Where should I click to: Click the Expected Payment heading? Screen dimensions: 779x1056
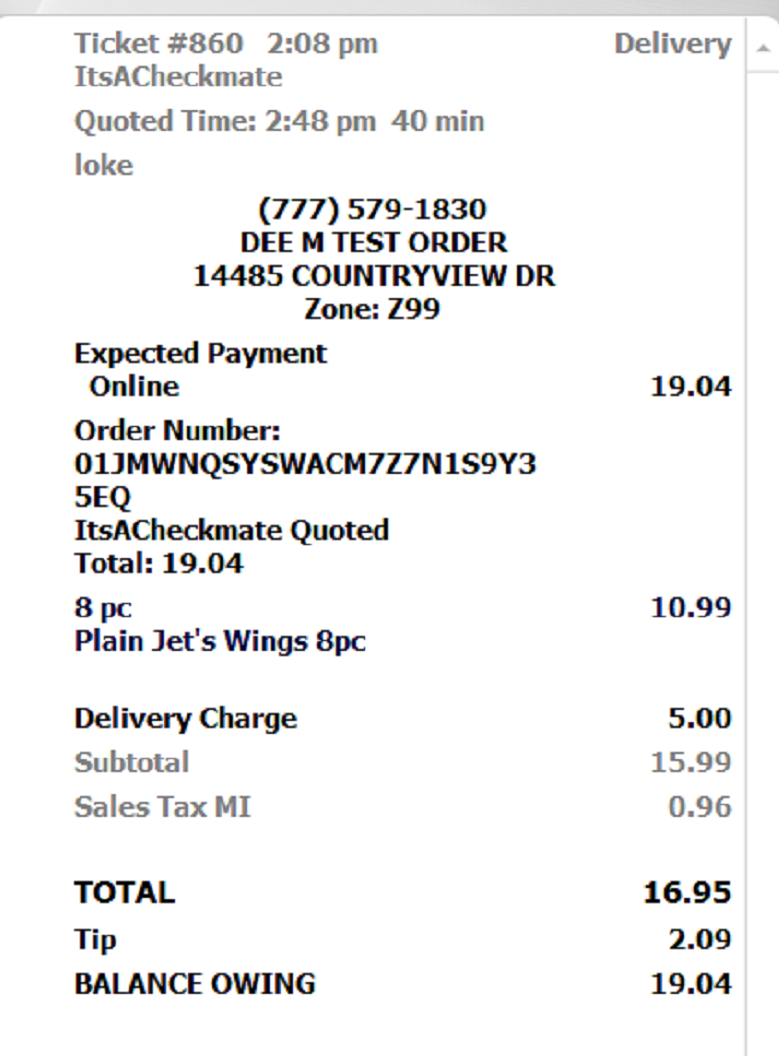tap(200, 354)
